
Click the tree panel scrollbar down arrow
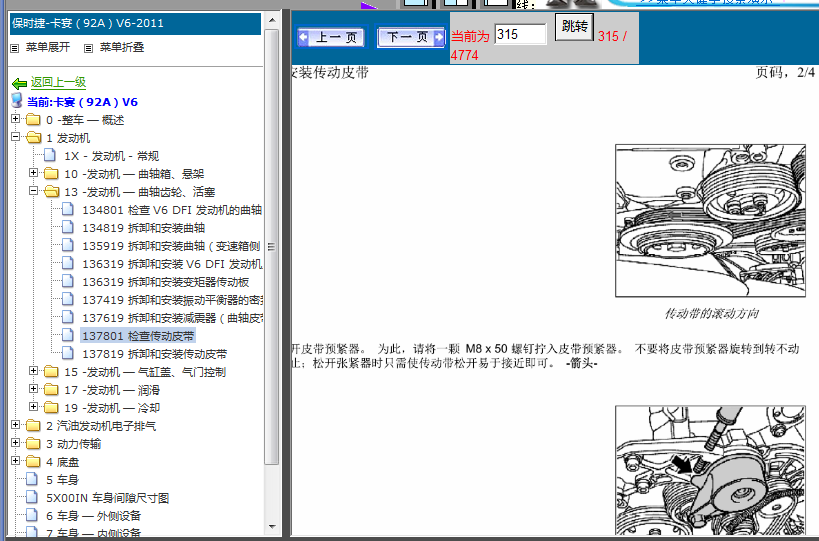[272, 526]
